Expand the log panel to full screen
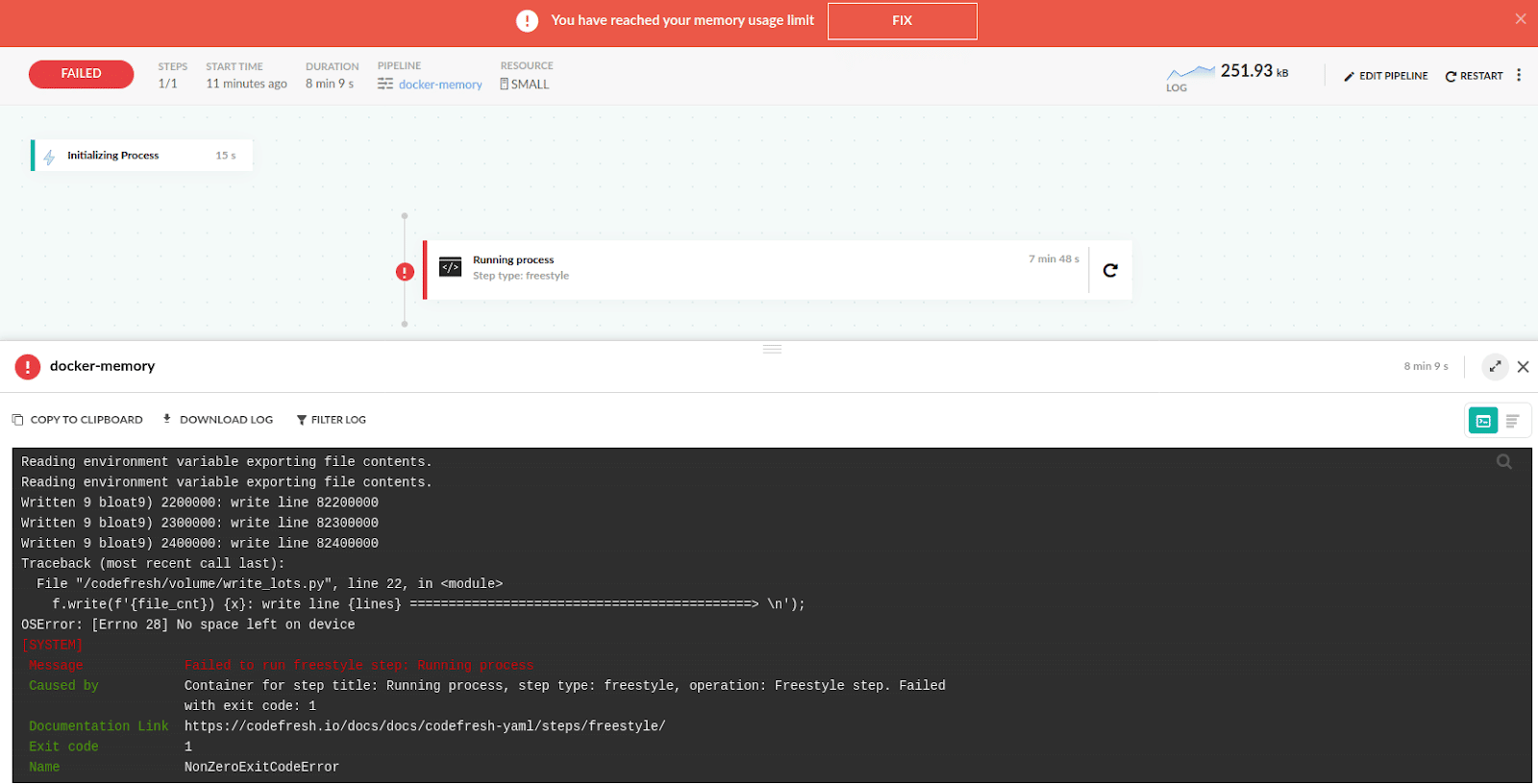This screenshot has height=784, width=1538. (1495, 367)
